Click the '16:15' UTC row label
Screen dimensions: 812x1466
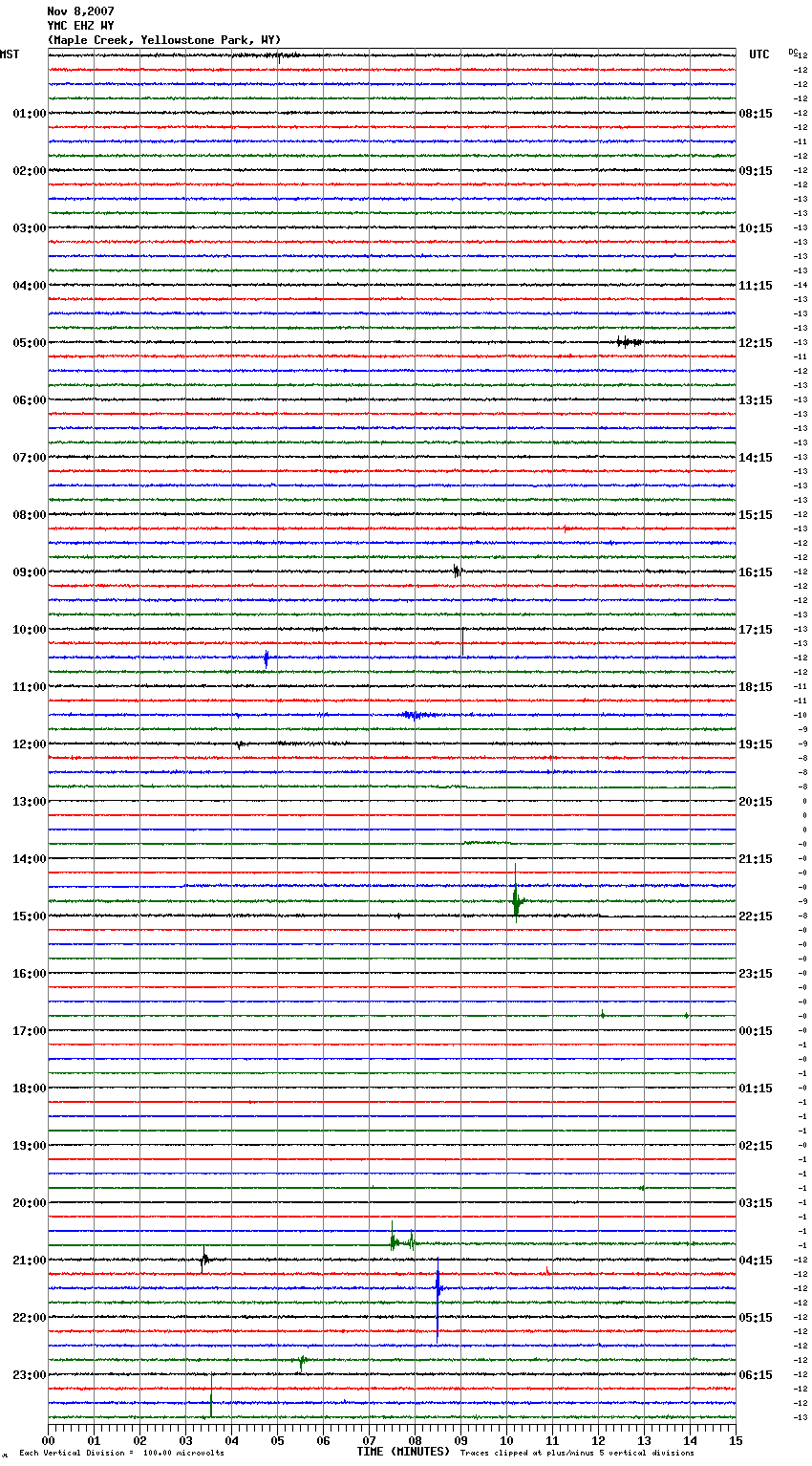756,572
